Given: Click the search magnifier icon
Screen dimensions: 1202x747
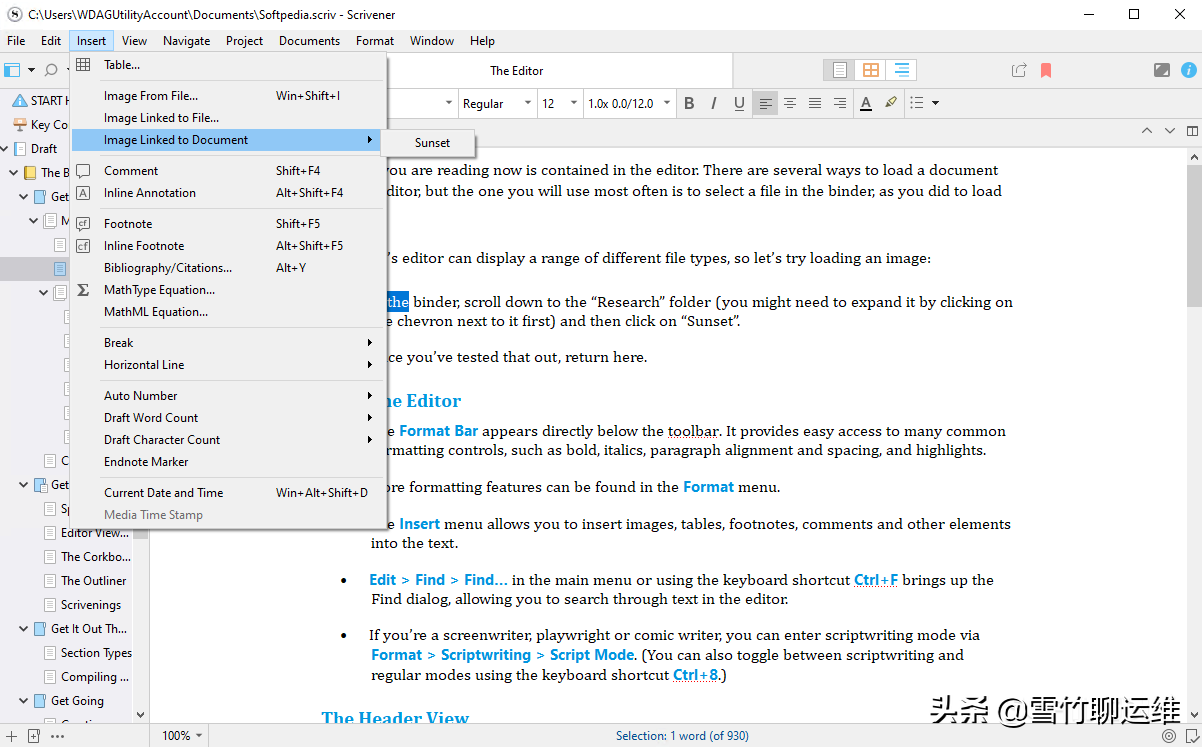Looking at the screenshot, I should (x=50, y=70).
